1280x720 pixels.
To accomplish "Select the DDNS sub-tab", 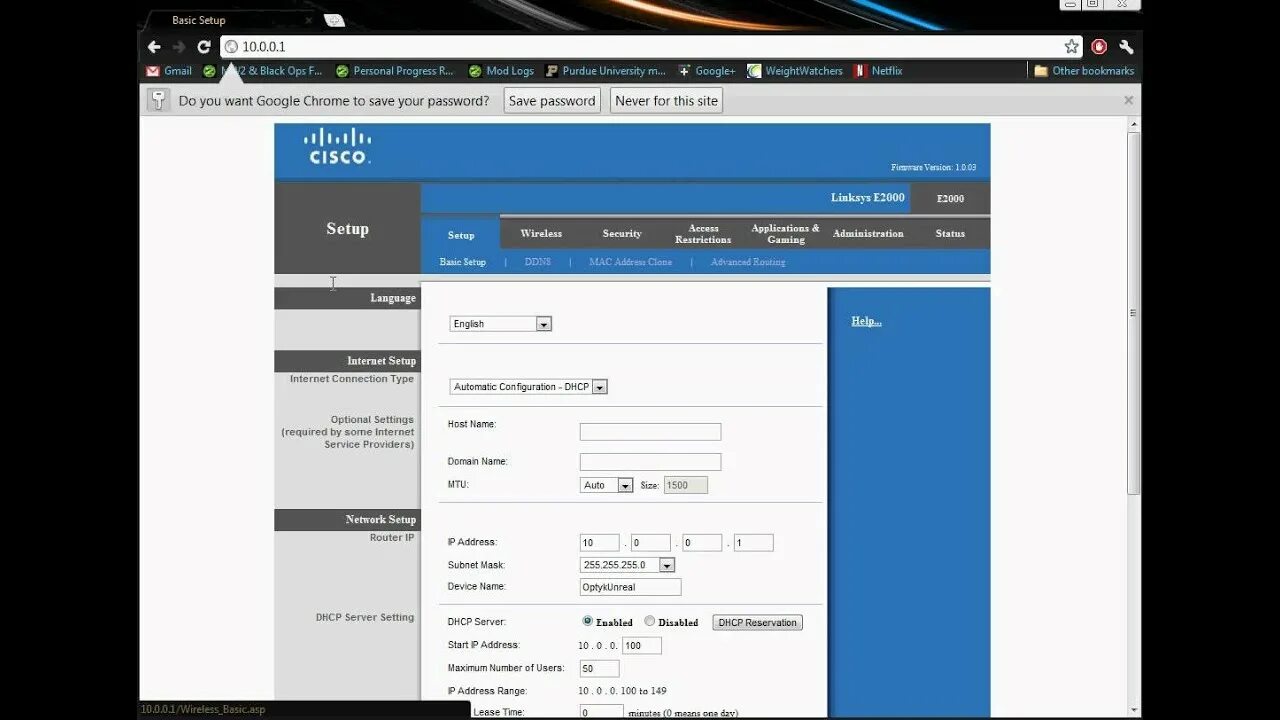I will [x=538, y=262].
